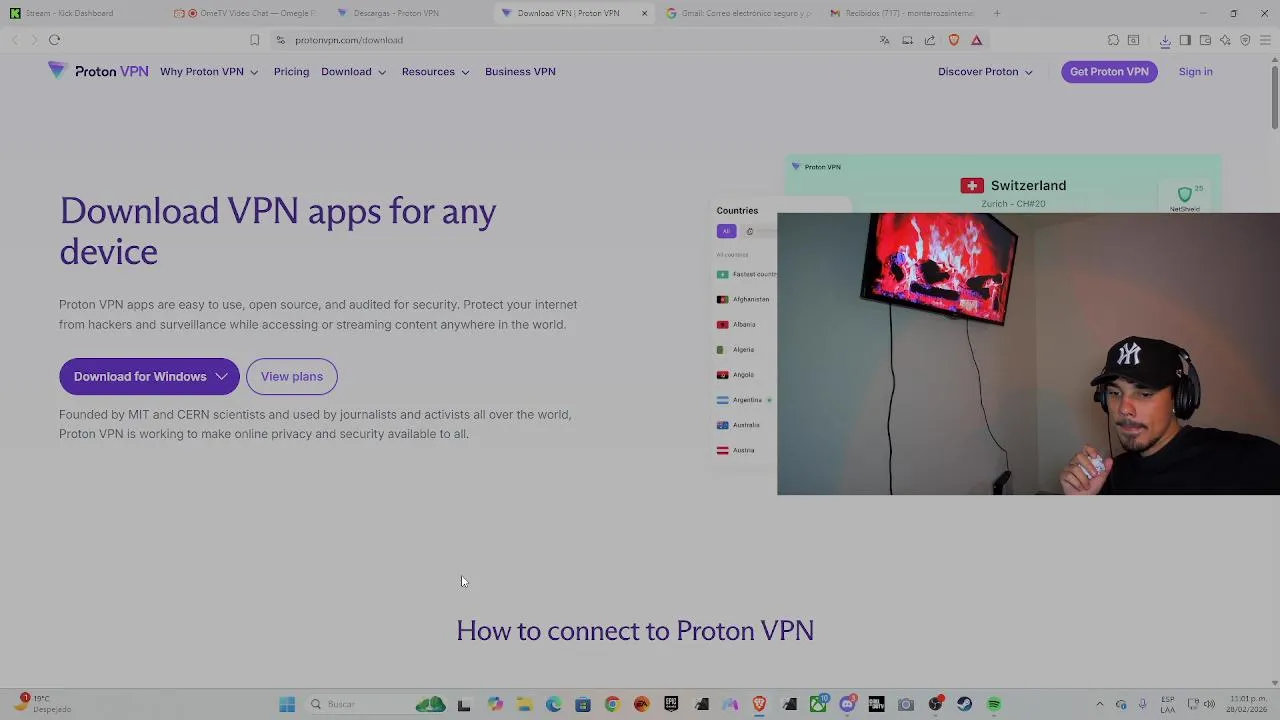Switch to the Stream - Kick Dashboard tab

[80, 13]
